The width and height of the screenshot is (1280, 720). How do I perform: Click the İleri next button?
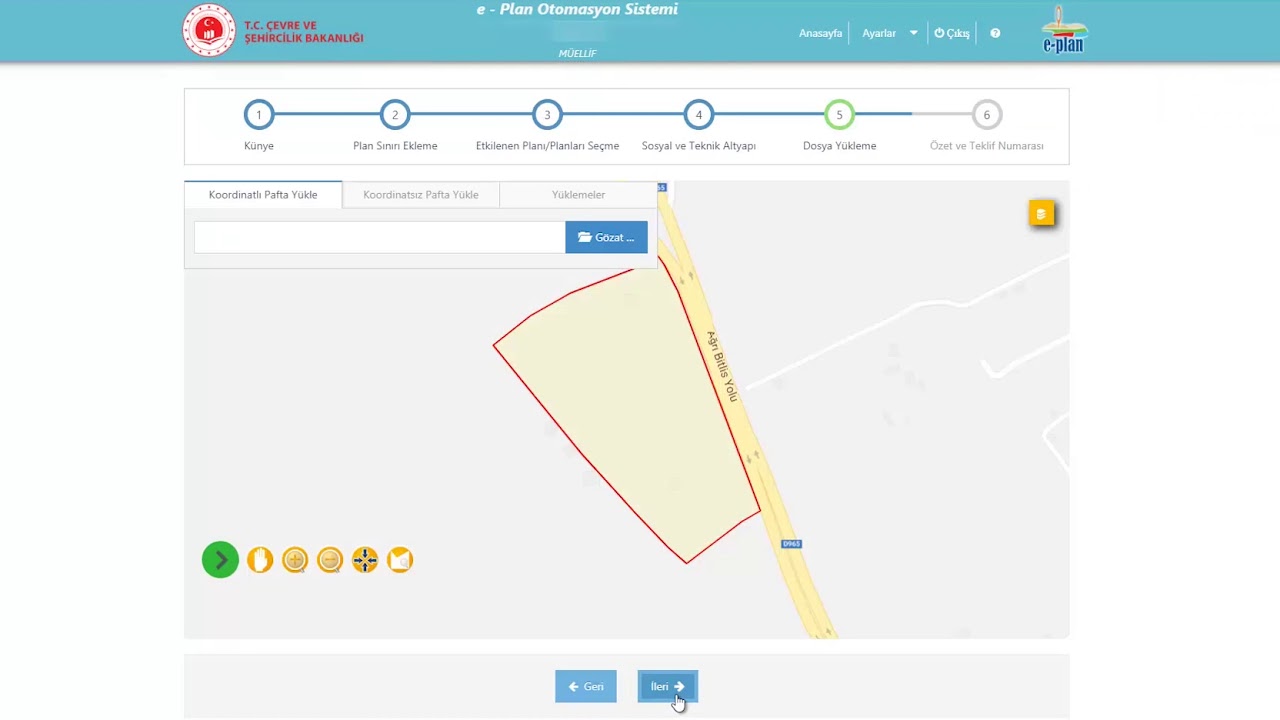pos(667,686)
